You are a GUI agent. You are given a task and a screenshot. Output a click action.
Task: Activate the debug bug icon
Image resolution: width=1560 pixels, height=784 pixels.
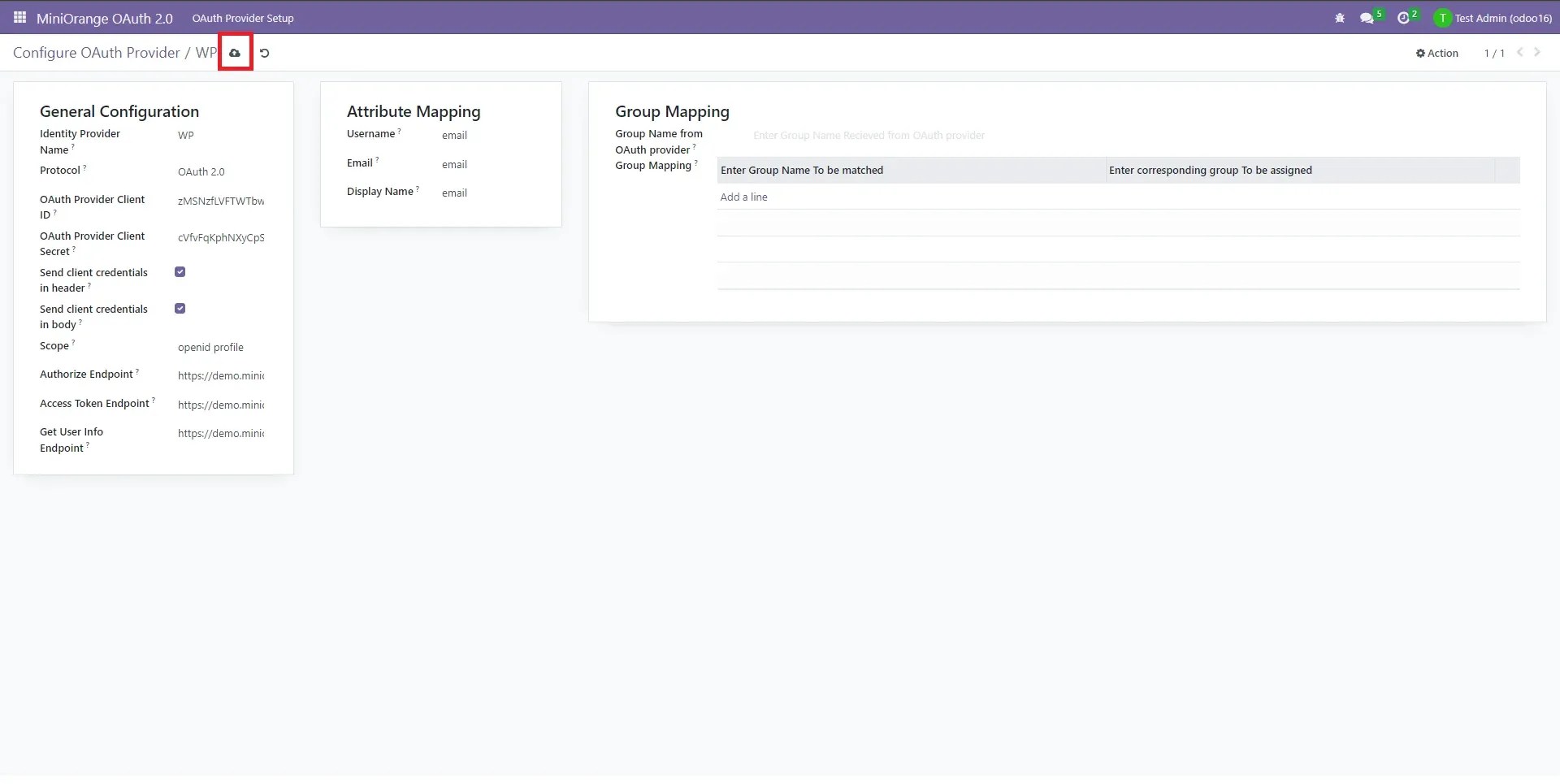click(1339, 17)
